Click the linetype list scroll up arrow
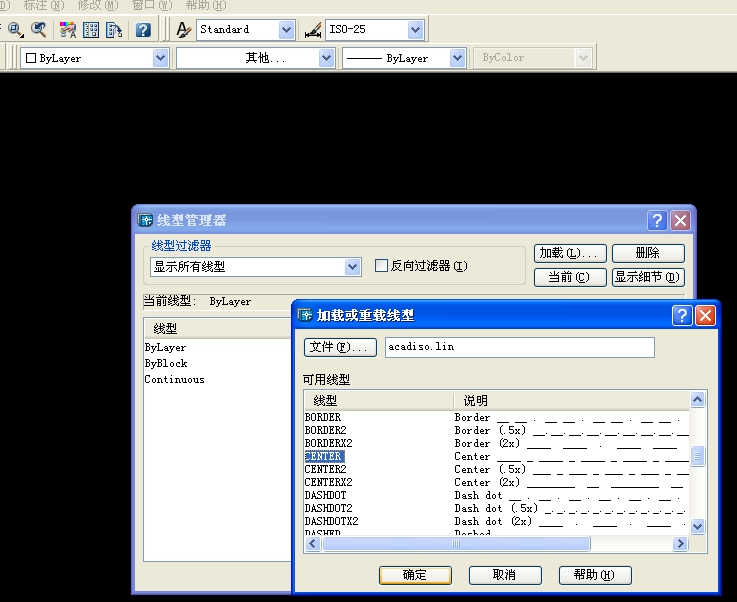 coord(698,399)
